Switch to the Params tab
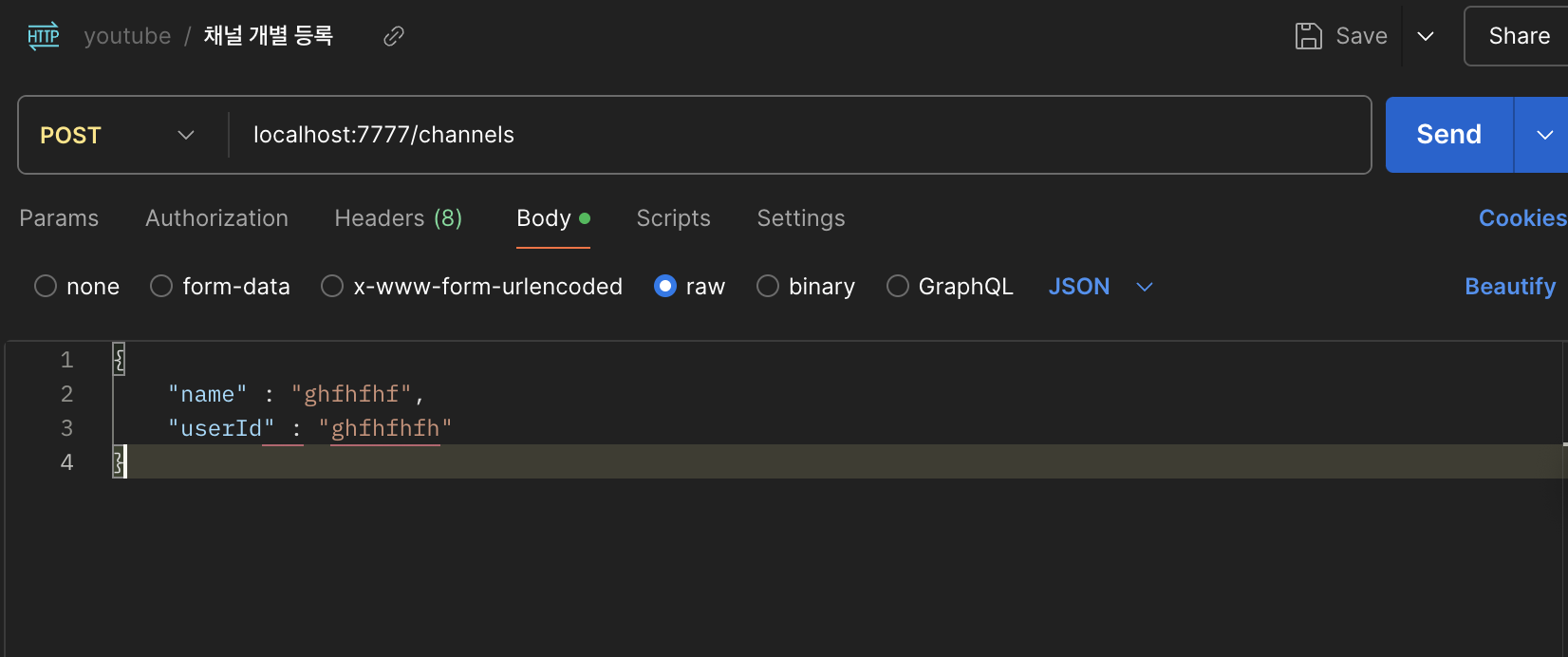1568x657 pixels. click(x=59, y=218)
